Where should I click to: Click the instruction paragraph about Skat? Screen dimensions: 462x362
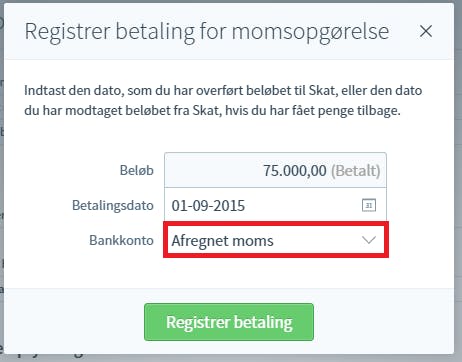(x=223, y=100)
